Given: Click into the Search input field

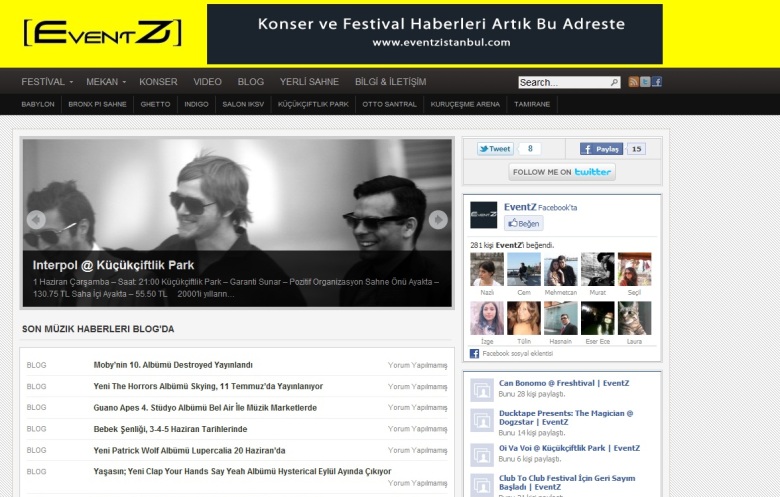Looking at the screenshot, I should (564, 82).
